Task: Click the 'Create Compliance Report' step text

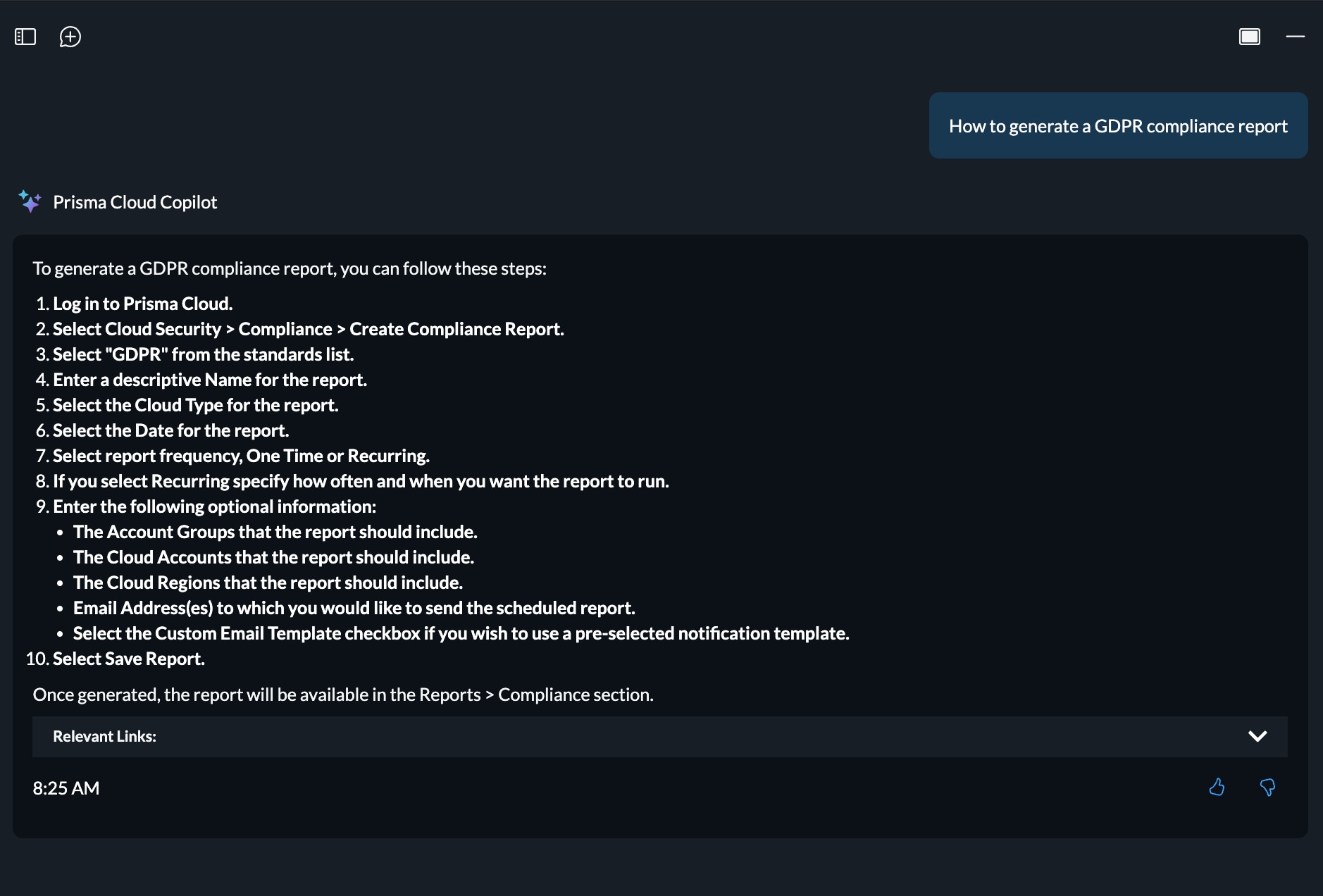Action: [456, 329]
